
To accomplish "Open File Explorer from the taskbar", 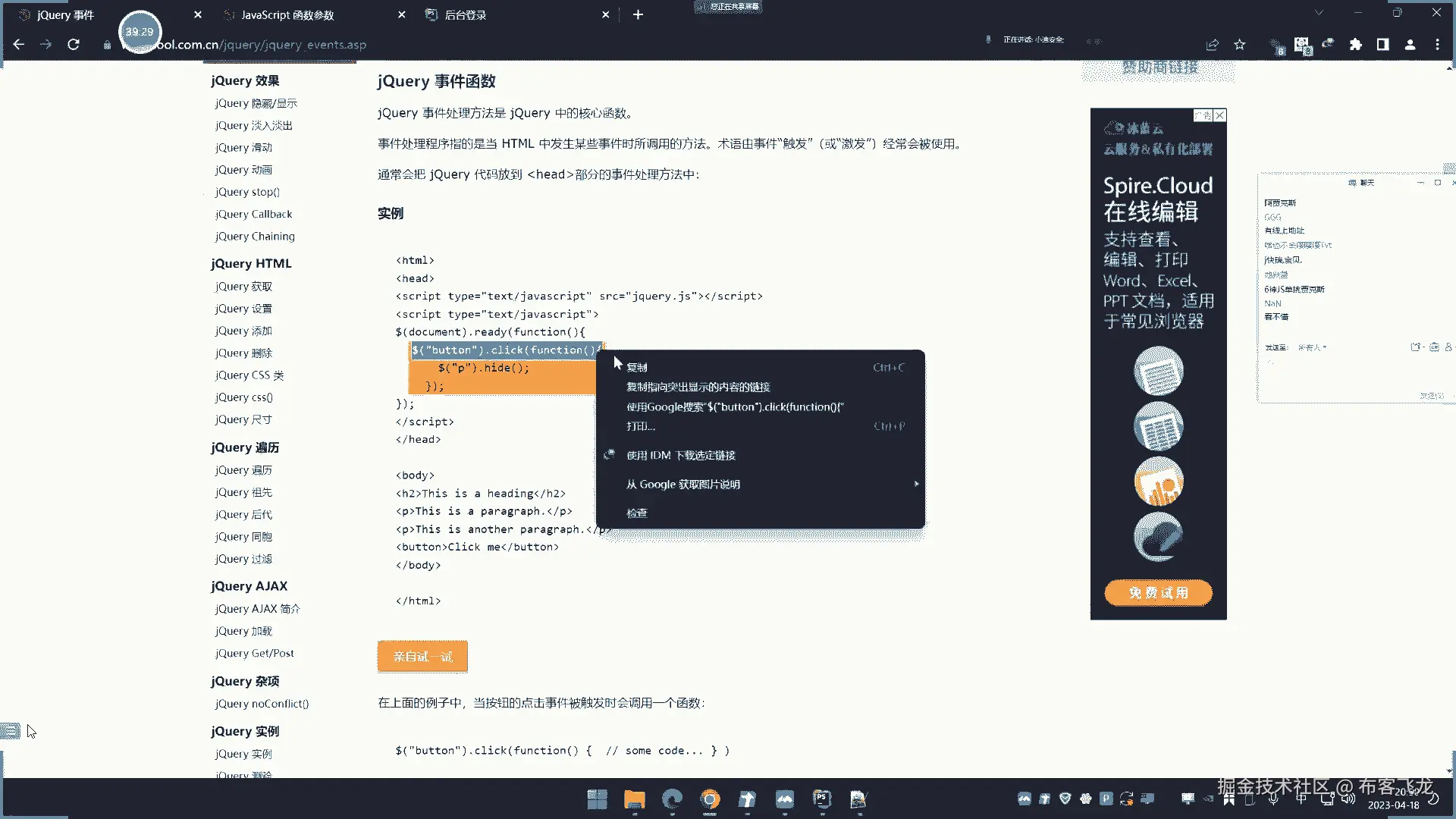I will tap(634, 799).
